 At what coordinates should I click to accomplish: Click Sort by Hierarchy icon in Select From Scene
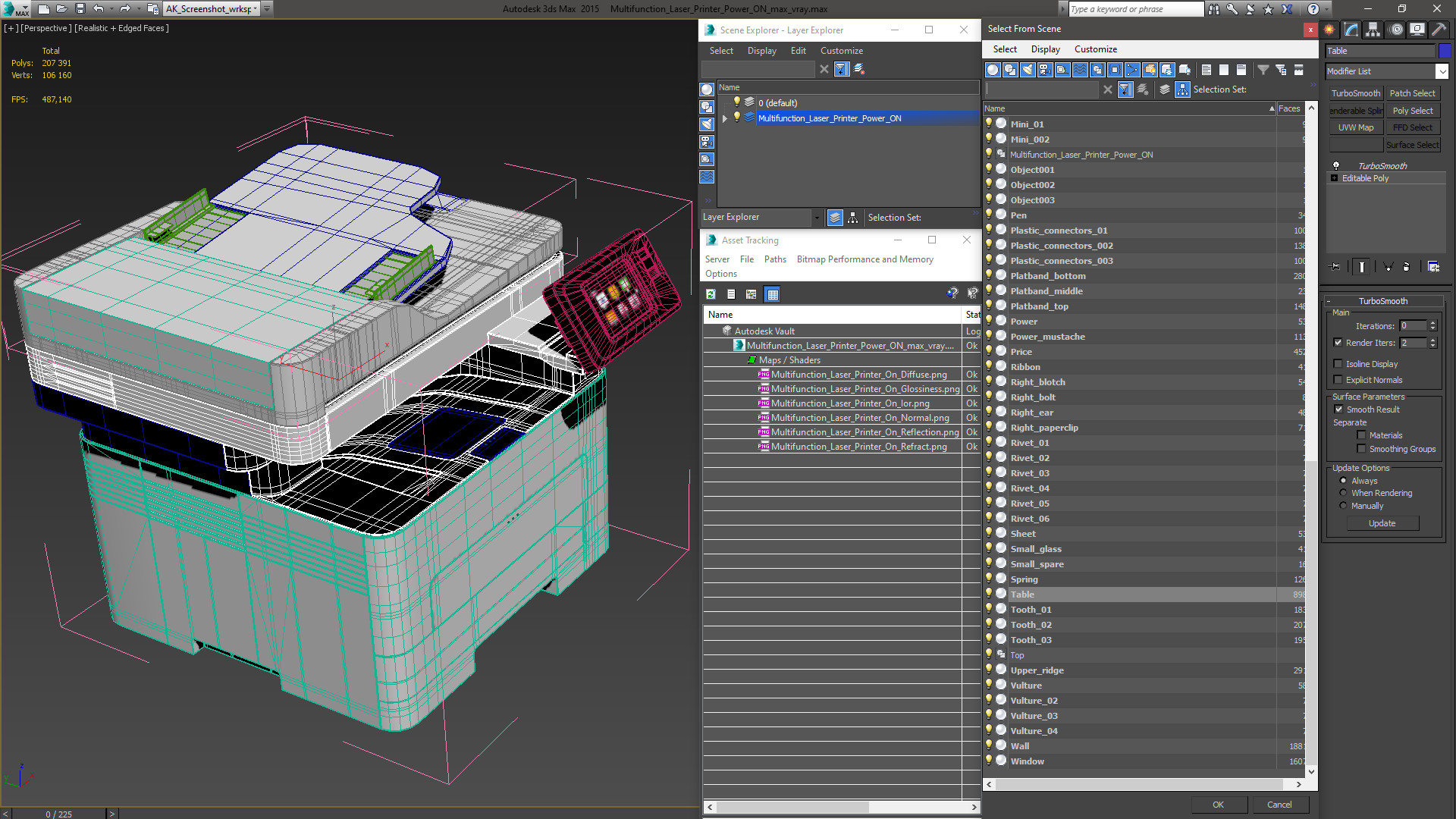point(1183,89)
